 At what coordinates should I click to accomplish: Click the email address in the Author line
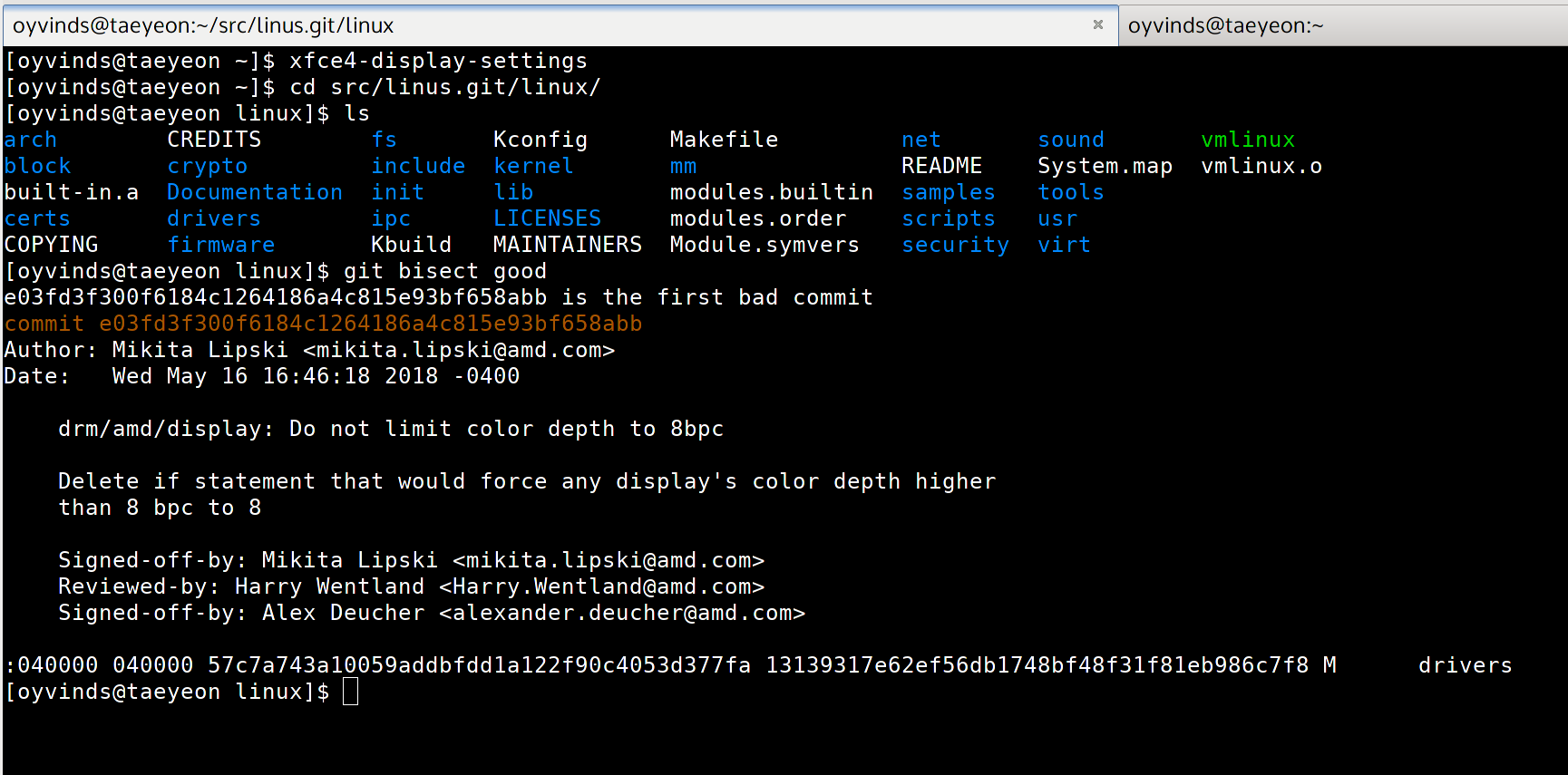click(459, 351)
